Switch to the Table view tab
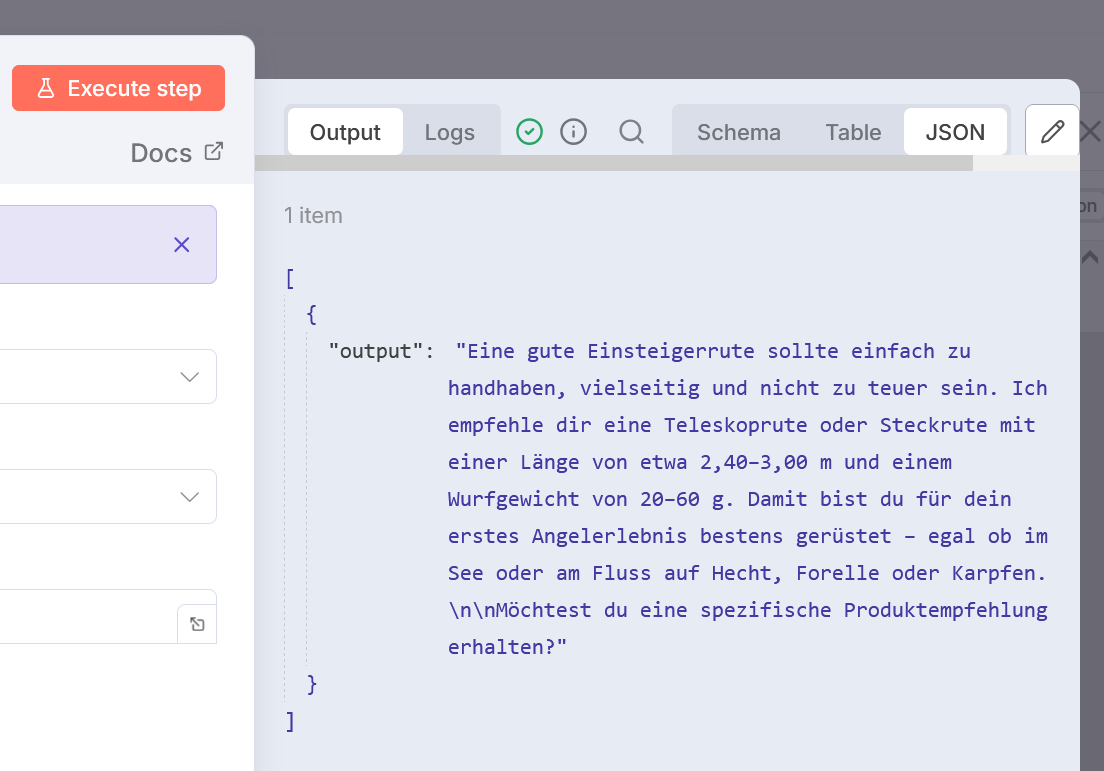Image resolution: width=1104 pixels, height=771 pixels. [853, 131]
